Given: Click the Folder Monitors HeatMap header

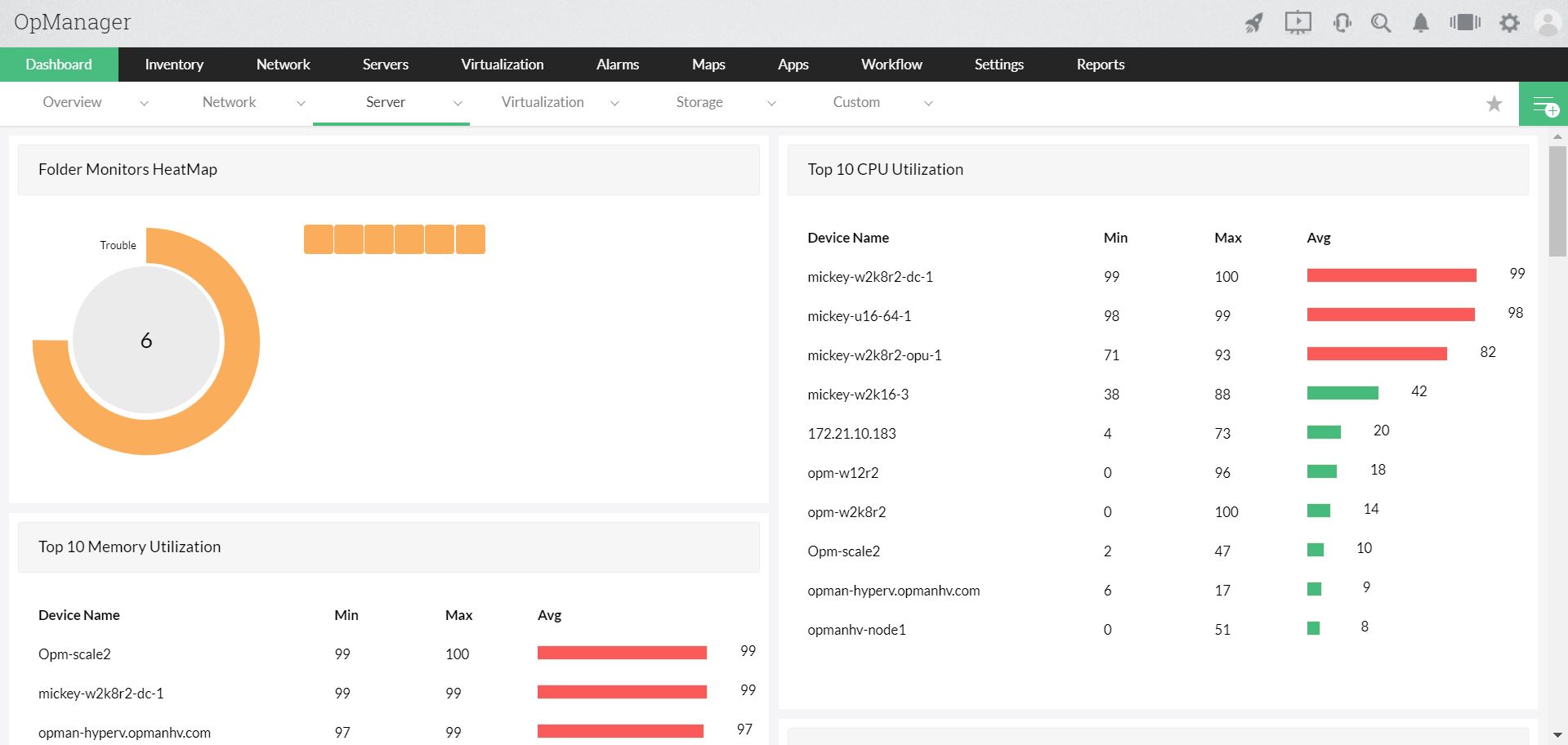Looking at the screenshot, I should 389,170.
